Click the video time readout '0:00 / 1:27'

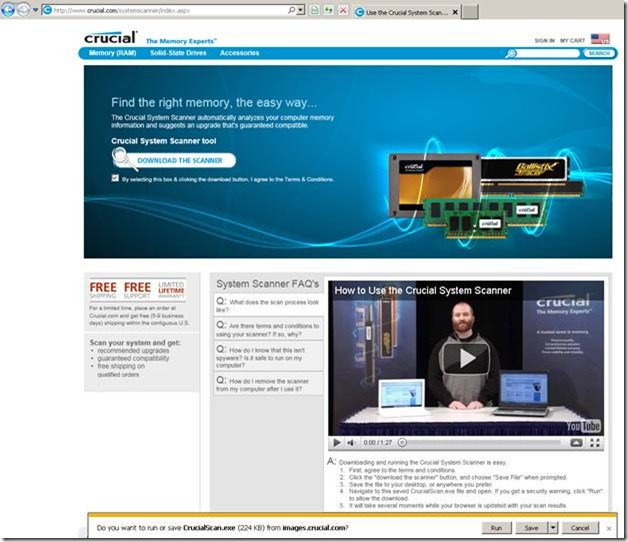pyautogui.click(x=377, y=443)
